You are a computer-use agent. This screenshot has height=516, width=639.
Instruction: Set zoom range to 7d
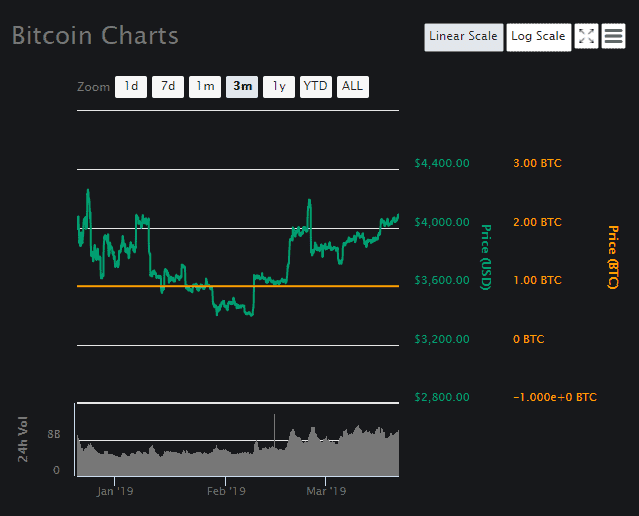click(x=168, y=86)
